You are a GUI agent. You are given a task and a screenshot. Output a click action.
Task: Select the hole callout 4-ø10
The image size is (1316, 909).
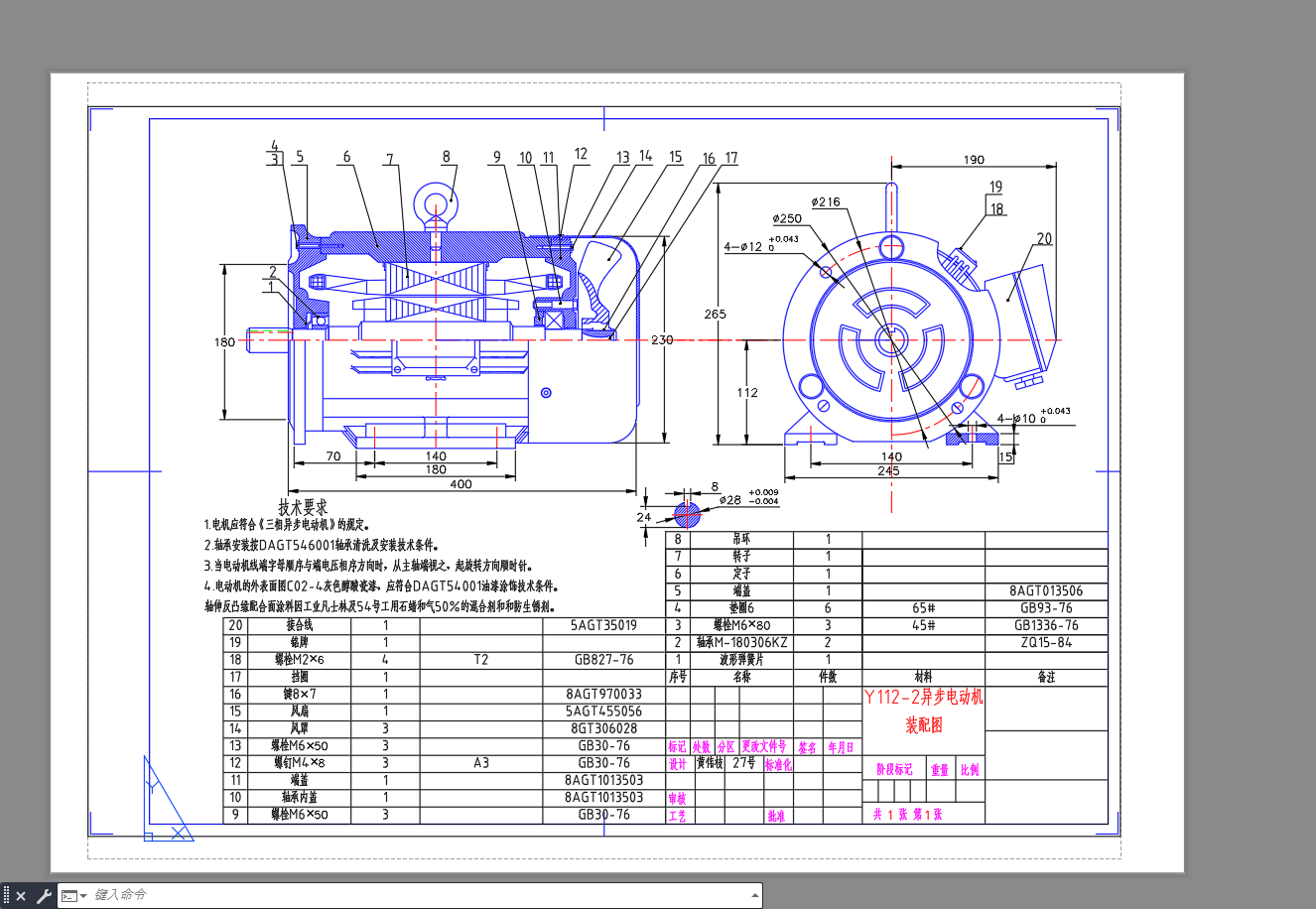pos(1017,419)
